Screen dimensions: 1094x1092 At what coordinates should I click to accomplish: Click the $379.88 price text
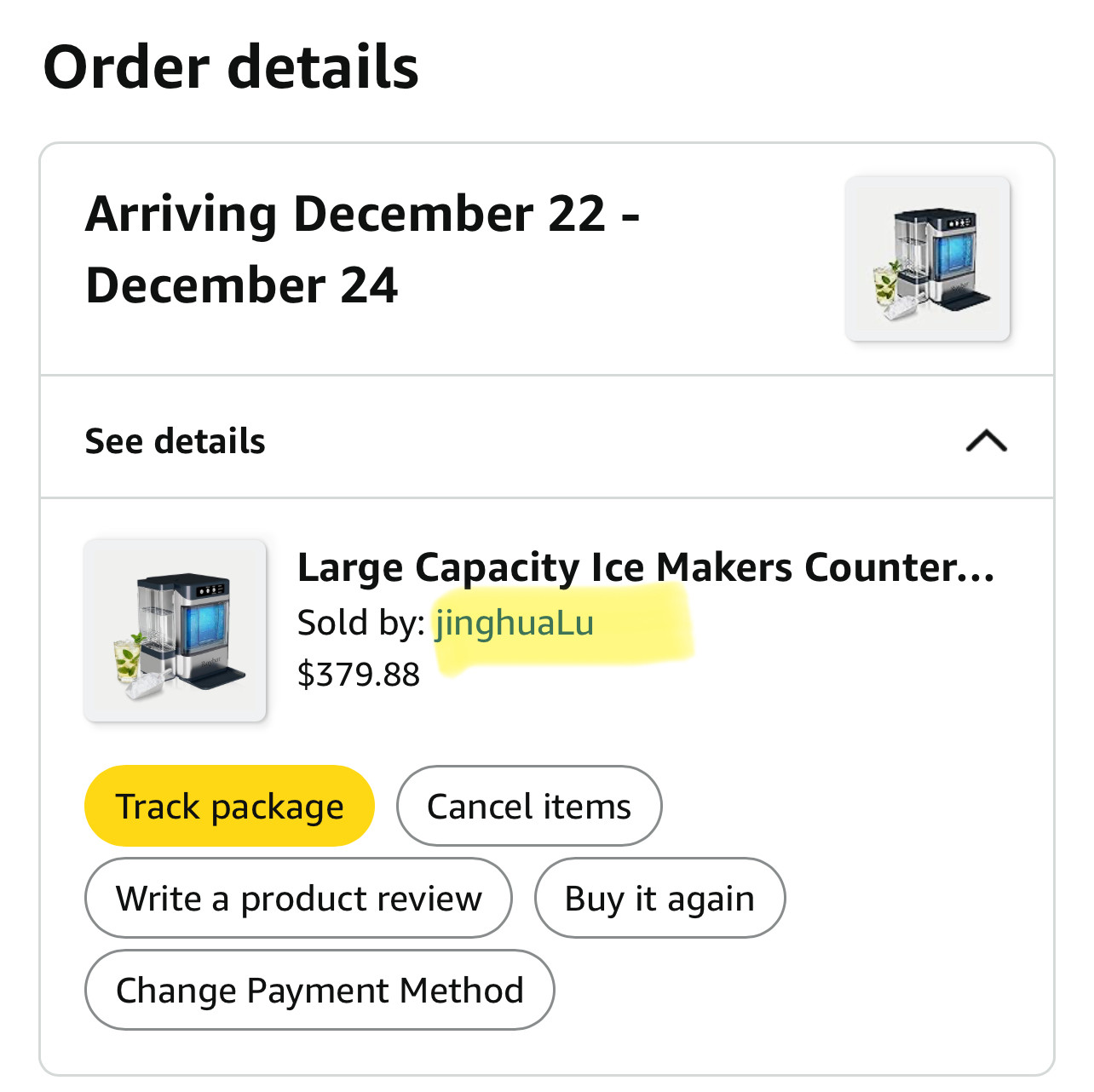pos(359,675)
